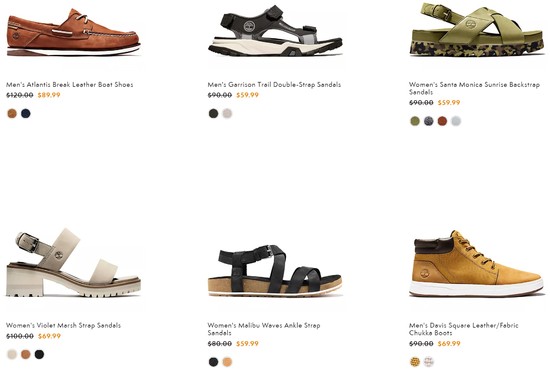Open Women's Violet Marsh Strap Sandals link

[x=63, y=326]
